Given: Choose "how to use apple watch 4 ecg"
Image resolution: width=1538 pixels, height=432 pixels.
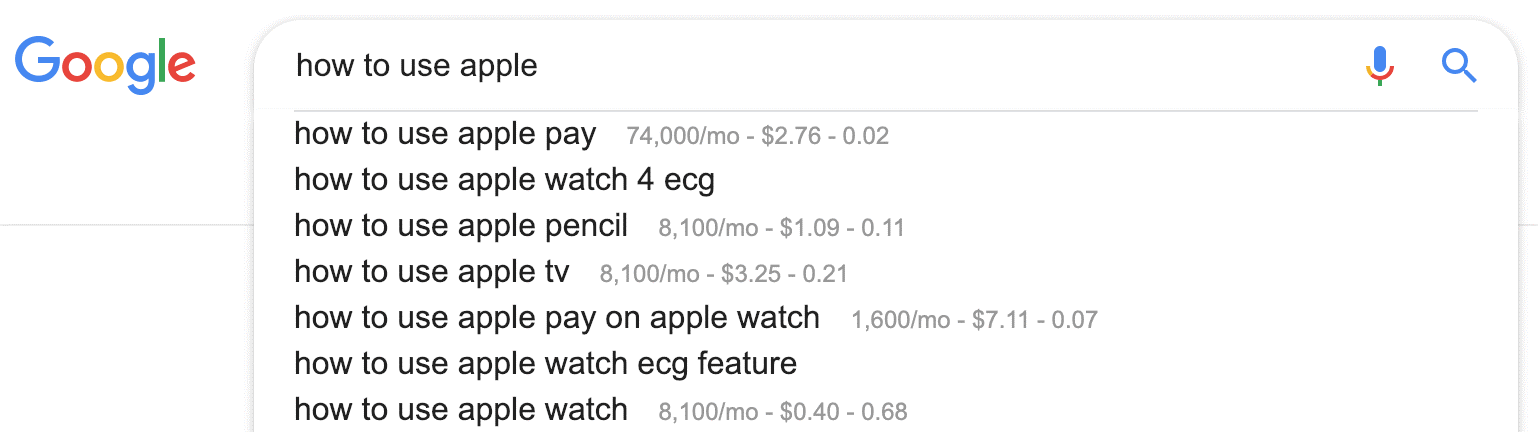Looking at the screenshot, I should click(504, 180).
